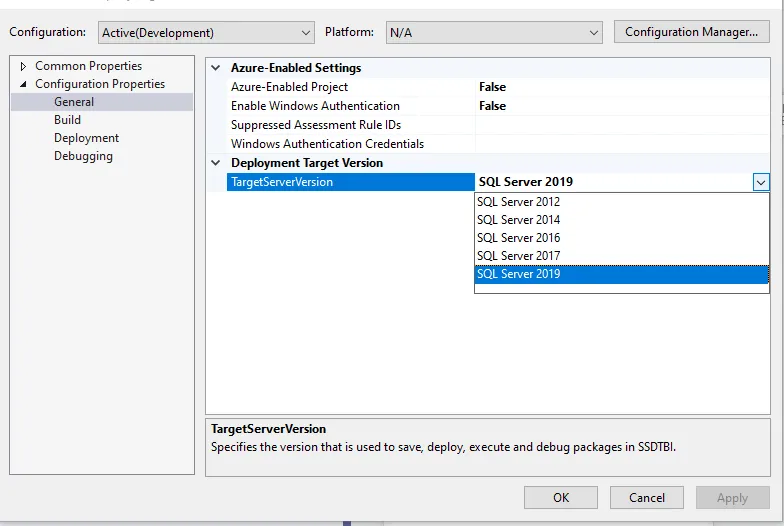Select the General properties page
The image size is (784, 526).
74,102
